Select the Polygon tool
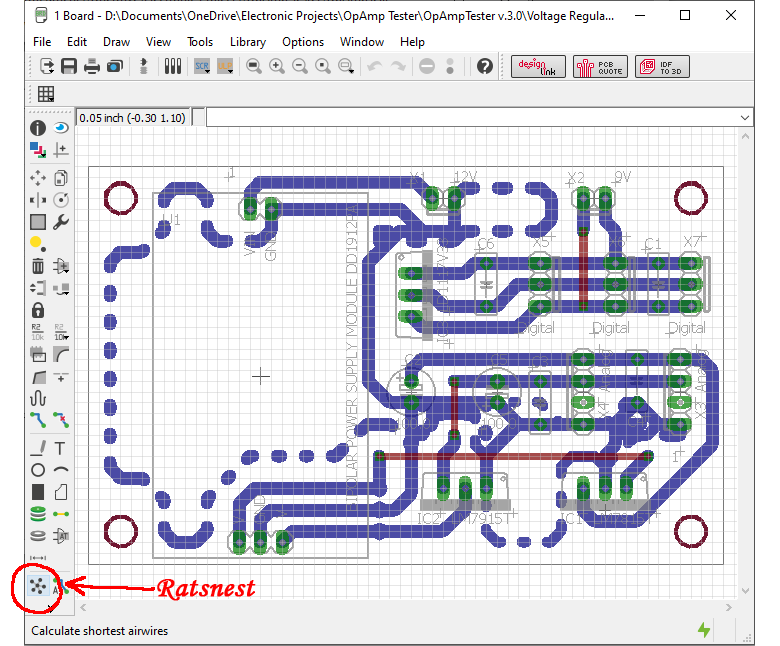The width and height of the screenshot is (780, 646). [x=61, y=492]
